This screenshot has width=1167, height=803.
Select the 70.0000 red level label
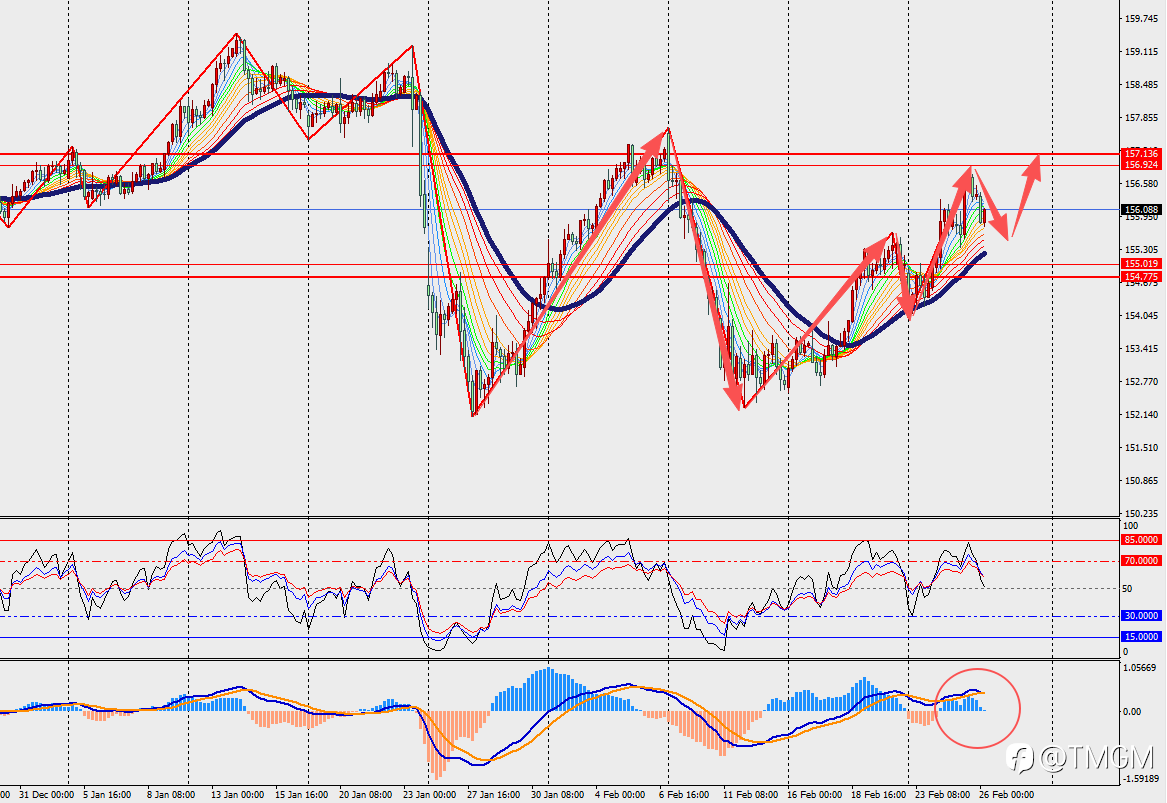pyautogui.click(x=1141, y=561)
